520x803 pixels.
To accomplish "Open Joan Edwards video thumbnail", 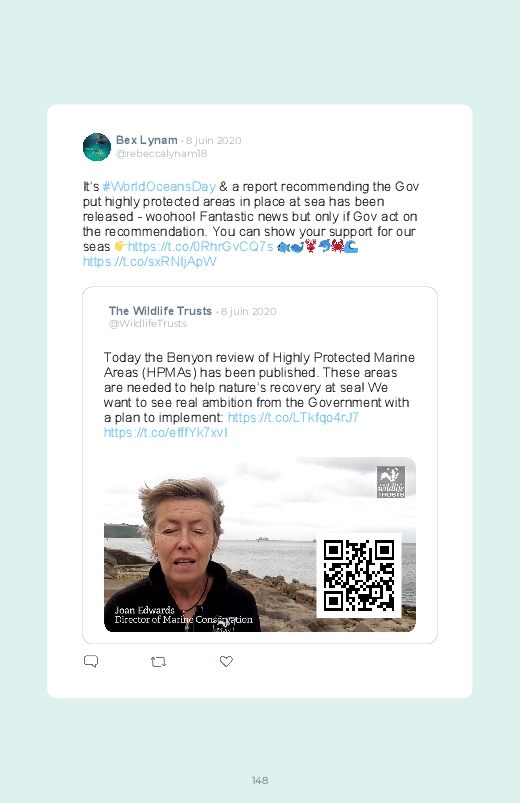I will (x=260, y=544).
